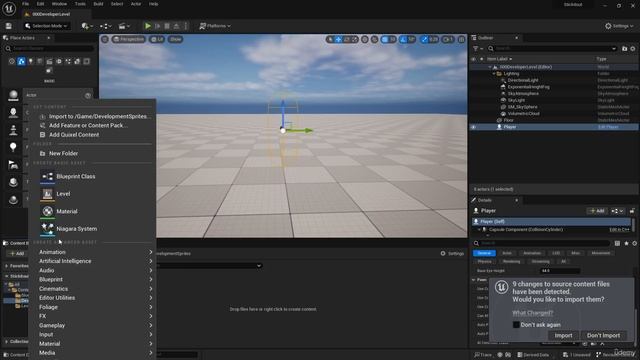Collapse the Lighting folder in the Outliner
640x360 pixels.
click(x=494, y=74)
